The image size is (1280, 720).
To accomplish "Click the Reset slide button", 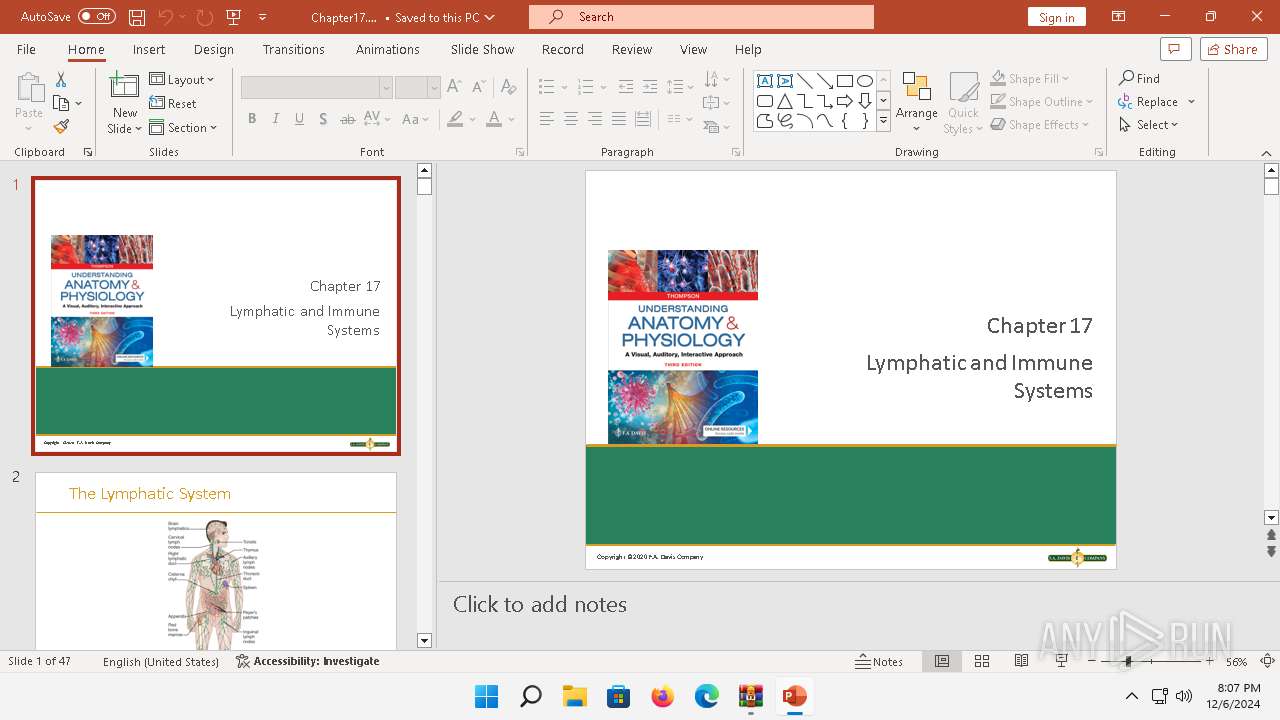I will point(173,103).
